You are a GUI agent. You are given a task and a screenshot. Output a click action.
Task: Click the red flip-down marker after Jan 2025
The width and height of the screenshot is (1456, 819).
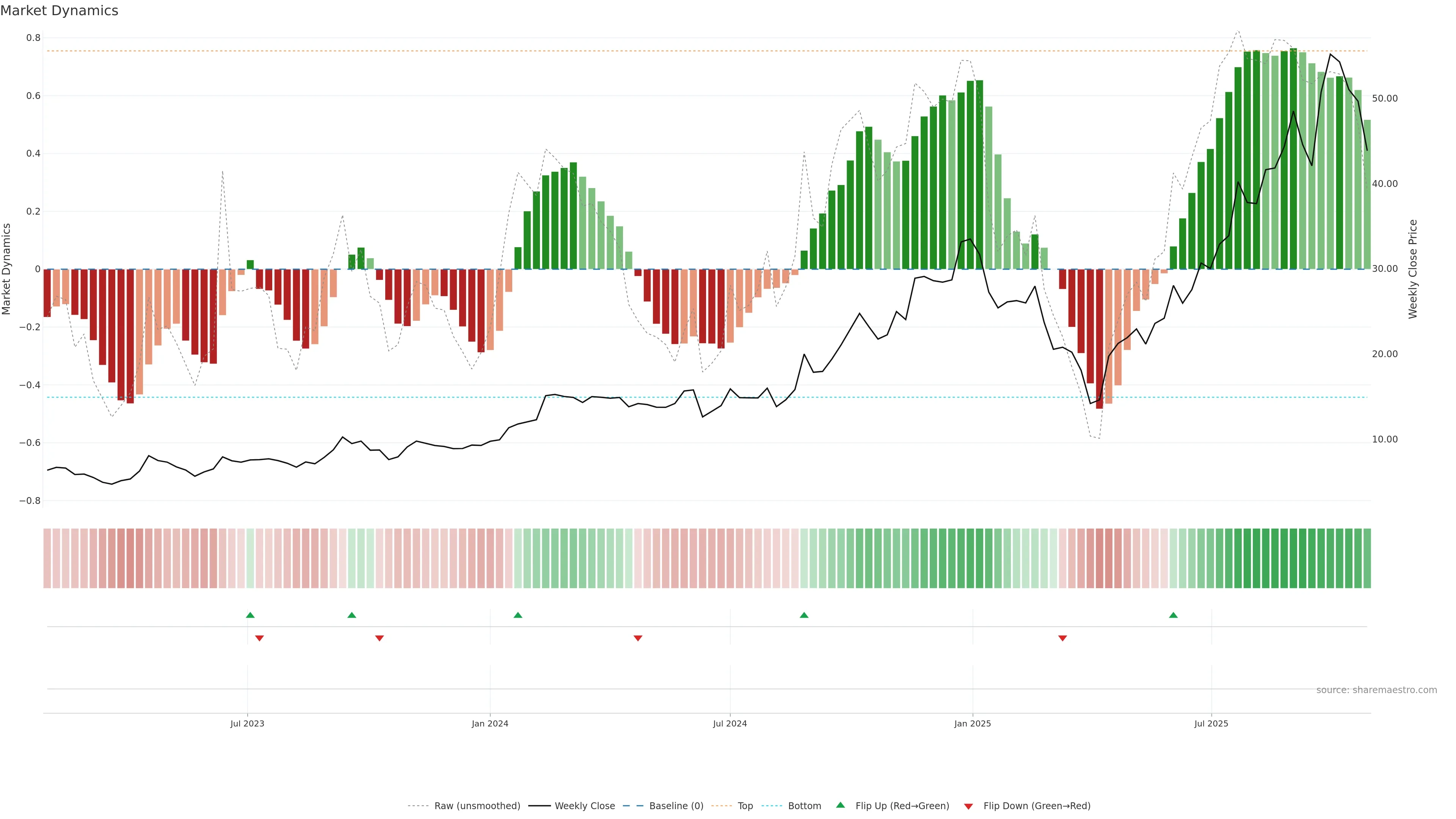[1062, 638]
